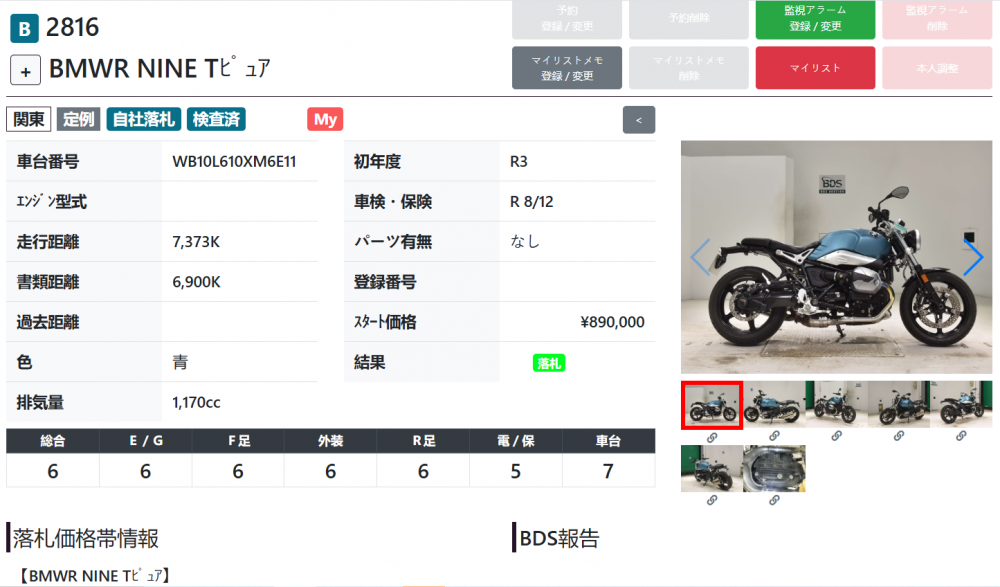Show the previous photo with left arrow
Image resolution: width=1000 pixels, height=587 pixels.
tap(700, 257)
